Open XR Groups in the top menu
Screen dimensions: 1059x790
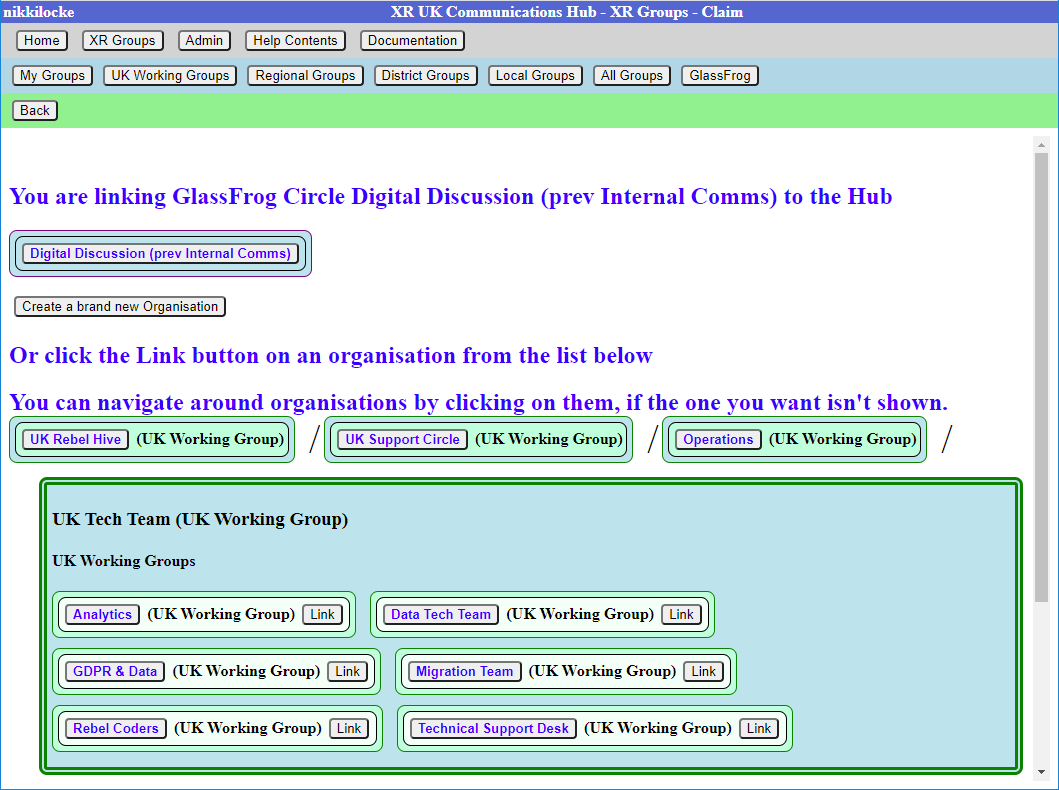coord(122,41)
